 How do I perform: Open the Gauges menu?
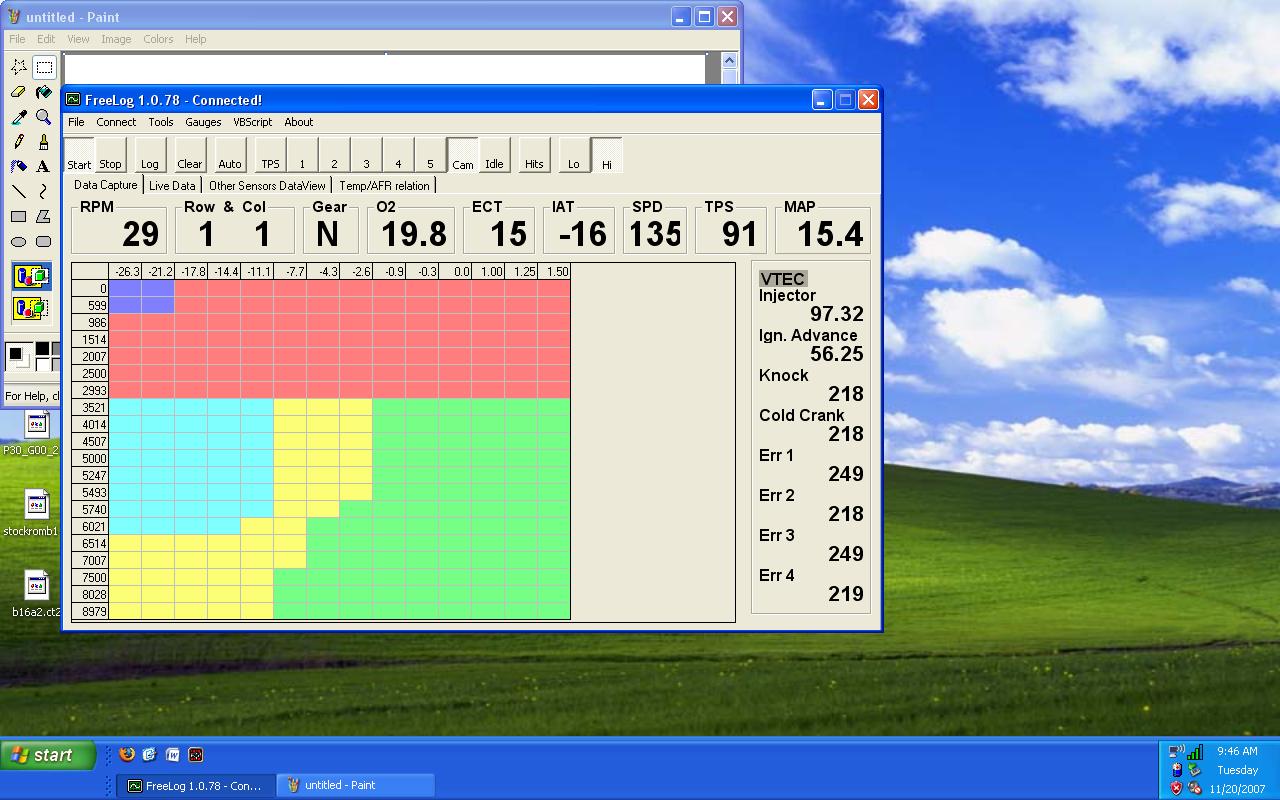pyautogui.click(x=203, y=122)
